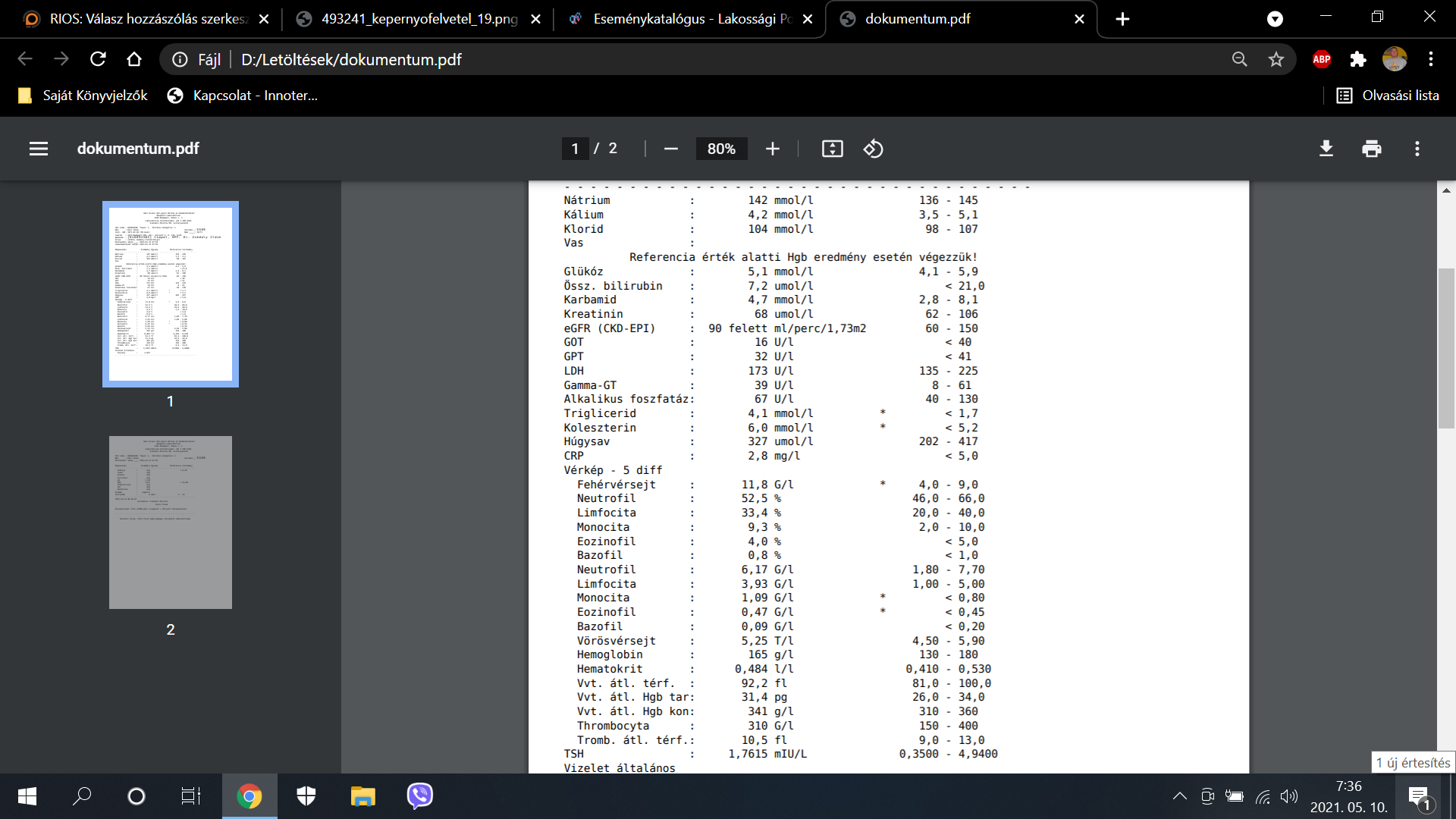
Task: Click the fit to page icon
Action: click(832, 149)
